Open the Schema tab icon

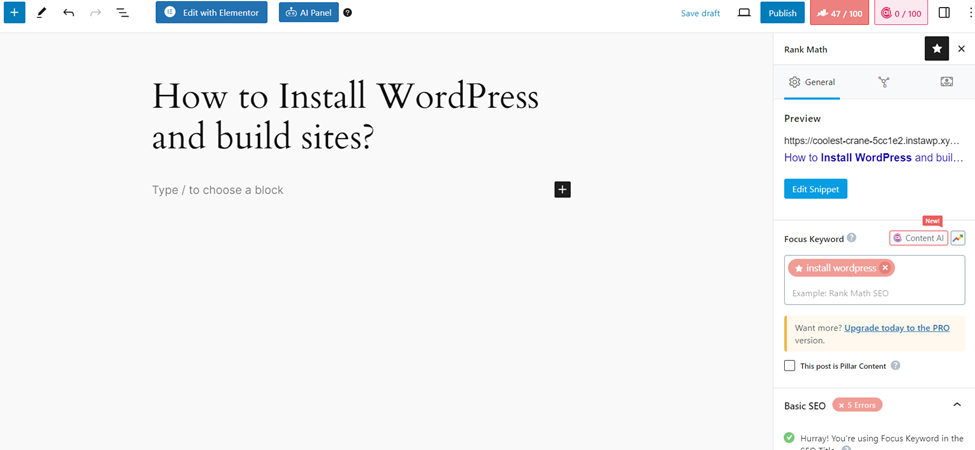[x=883, y=82]
